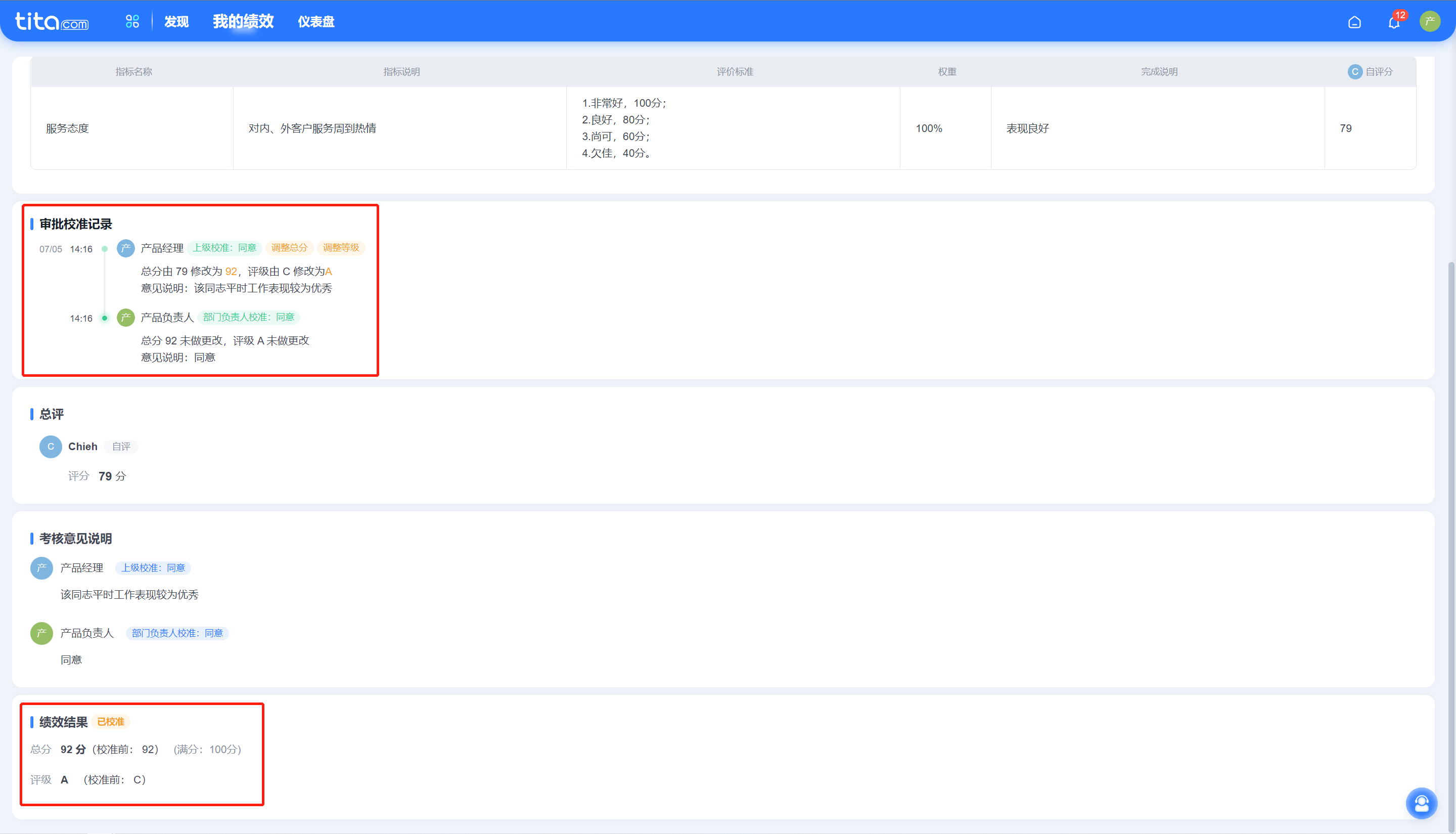Screen dimensions: 1456x834
Task: Click 对内、外客户服务周到热情 description
Action: click(312, 128)
